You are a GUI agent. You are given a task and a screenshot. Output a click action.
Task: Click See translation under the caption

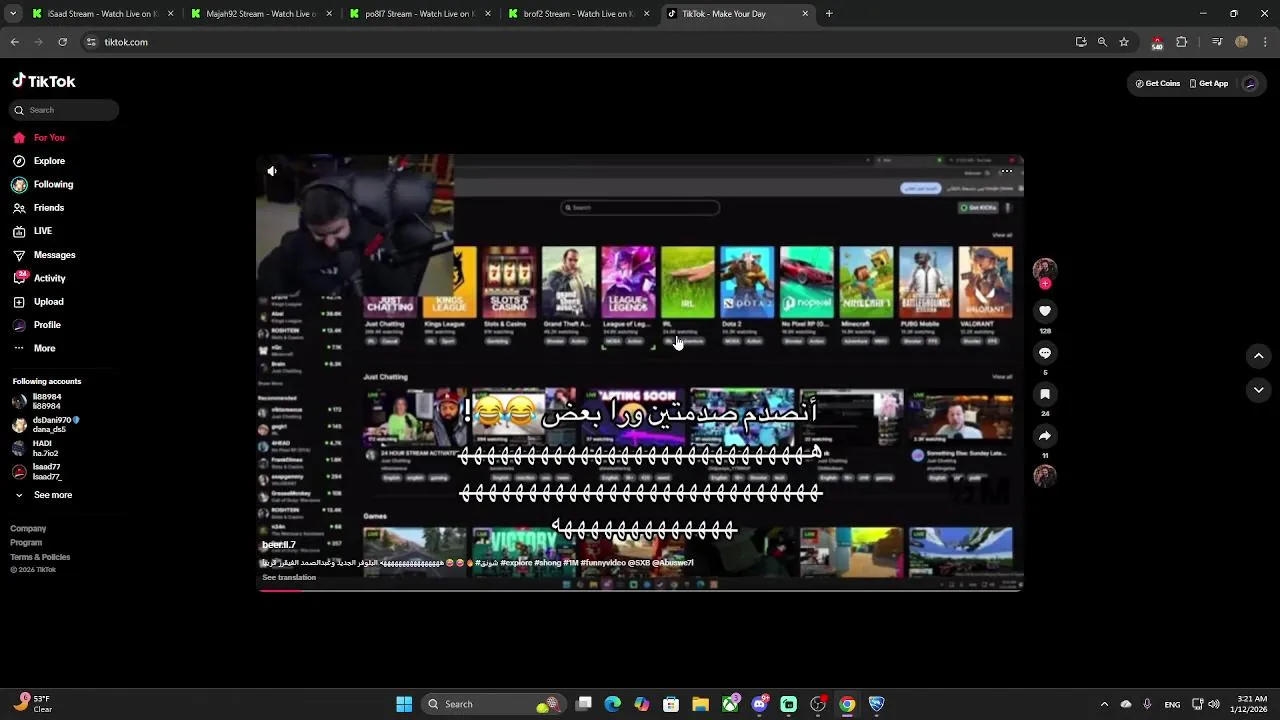click(289, 578)
